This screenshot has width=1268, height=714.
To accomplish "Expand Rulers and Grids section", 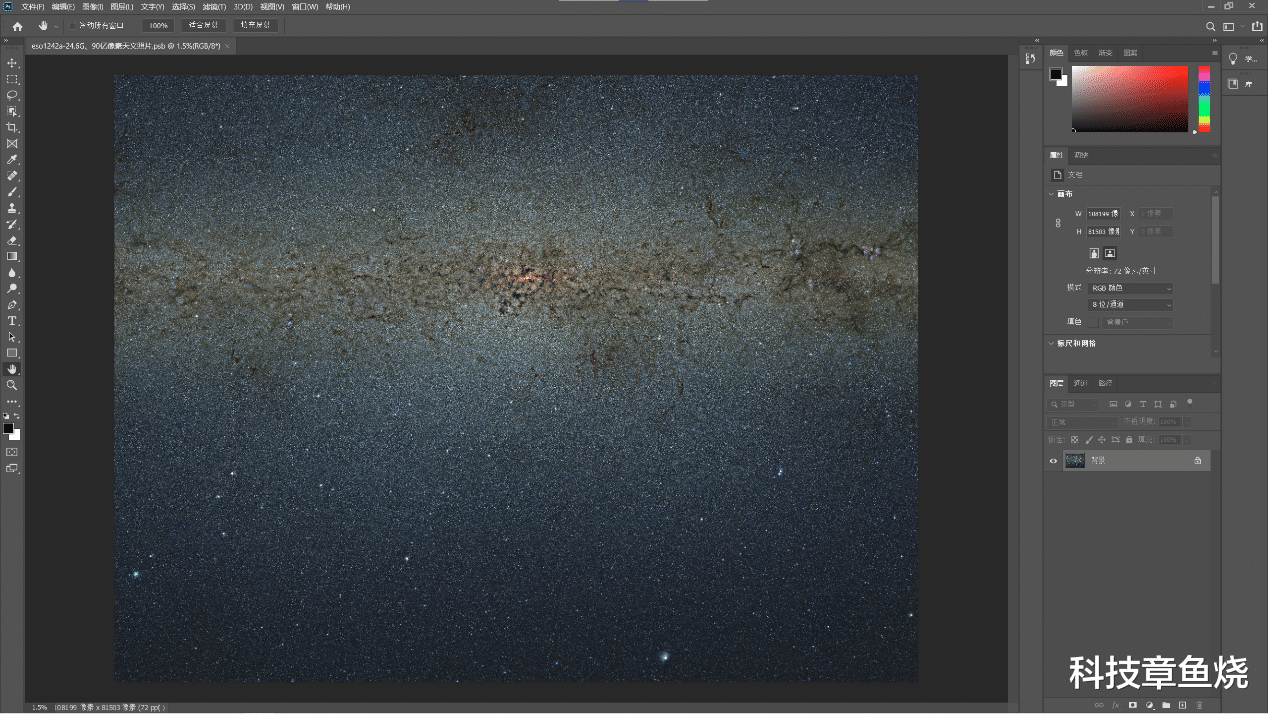I will click(x=1051, y=343).
